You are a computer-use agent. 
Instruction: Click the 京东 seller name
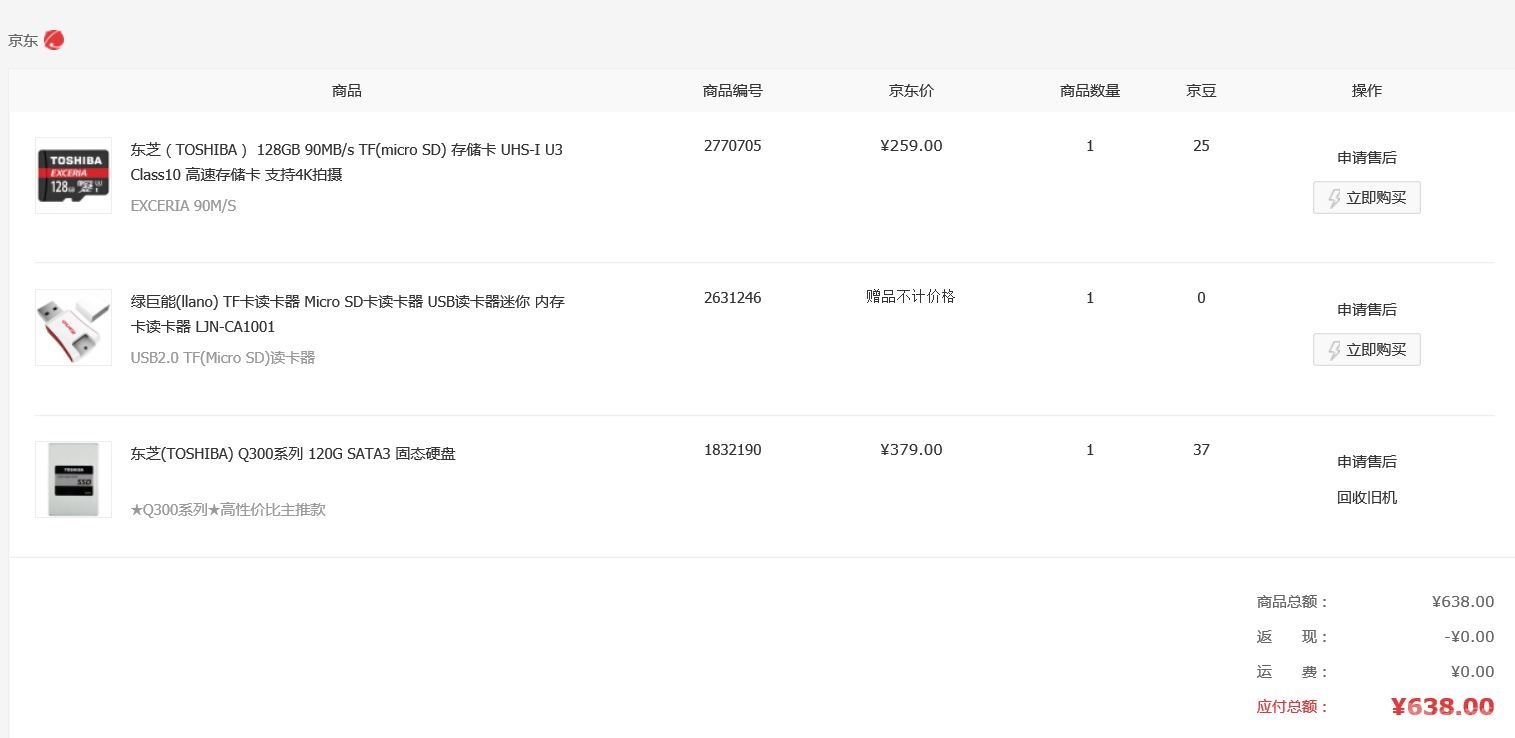23,40
